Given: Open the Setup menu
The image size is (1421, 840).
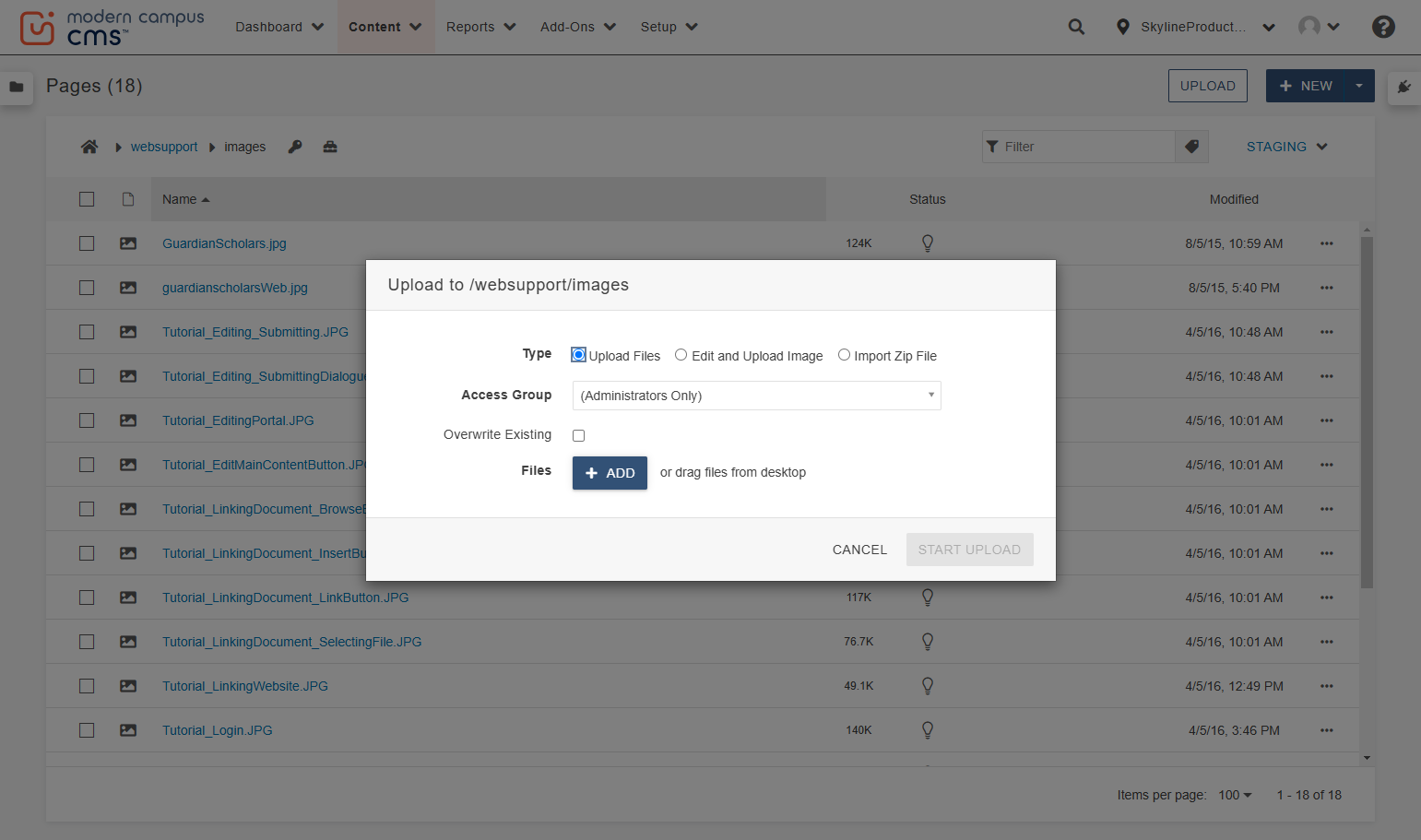Looking at the screenshot, I should tap(669, 27).
